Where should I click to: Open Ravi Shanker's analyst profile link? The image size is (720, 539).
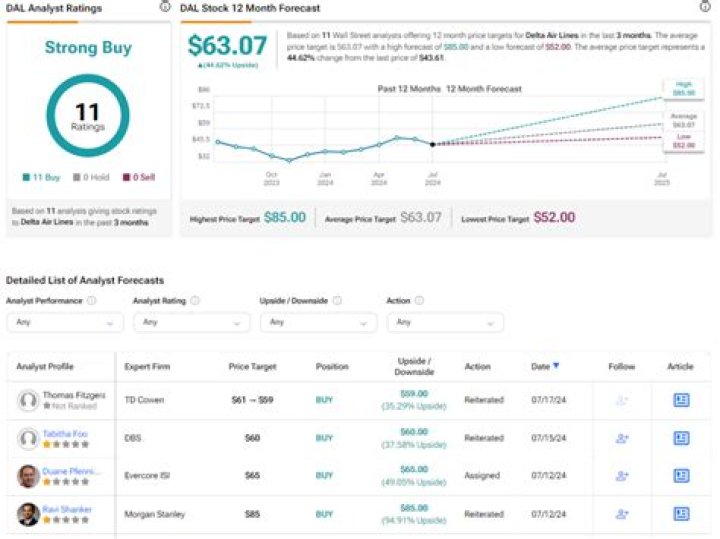(x=68, y=509)
